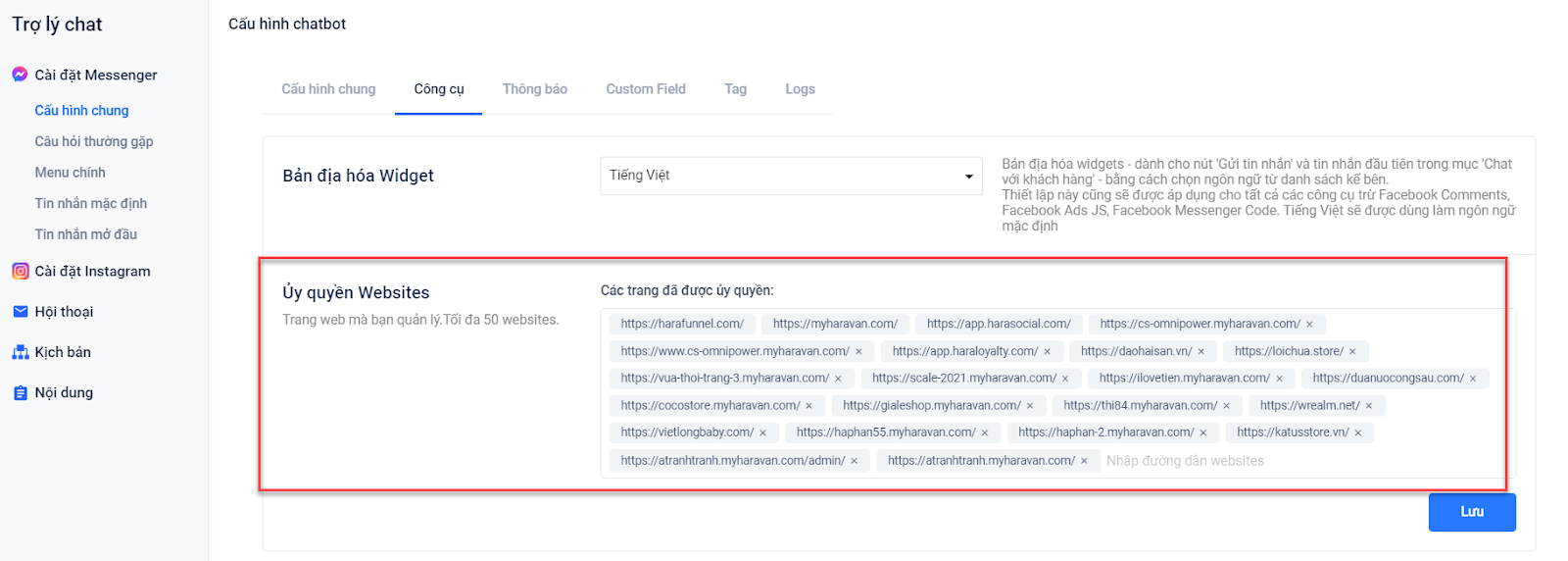Click the Instagram icon in sidebar
This screenshot has height=561, width=1568.
click(20, 272)
